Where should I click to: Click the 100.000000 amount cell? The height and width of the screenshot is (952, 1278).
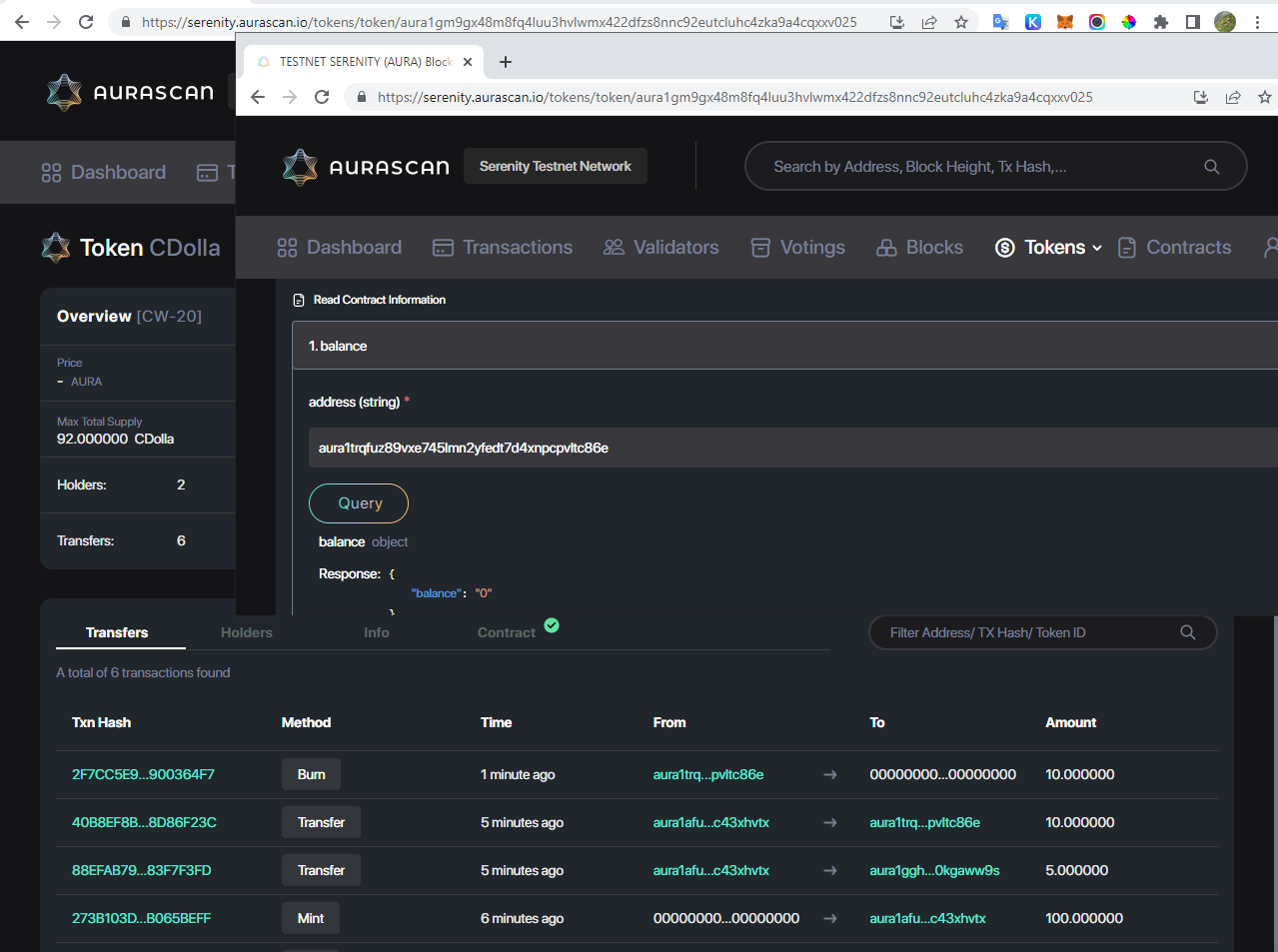[x=1084, y=918]
